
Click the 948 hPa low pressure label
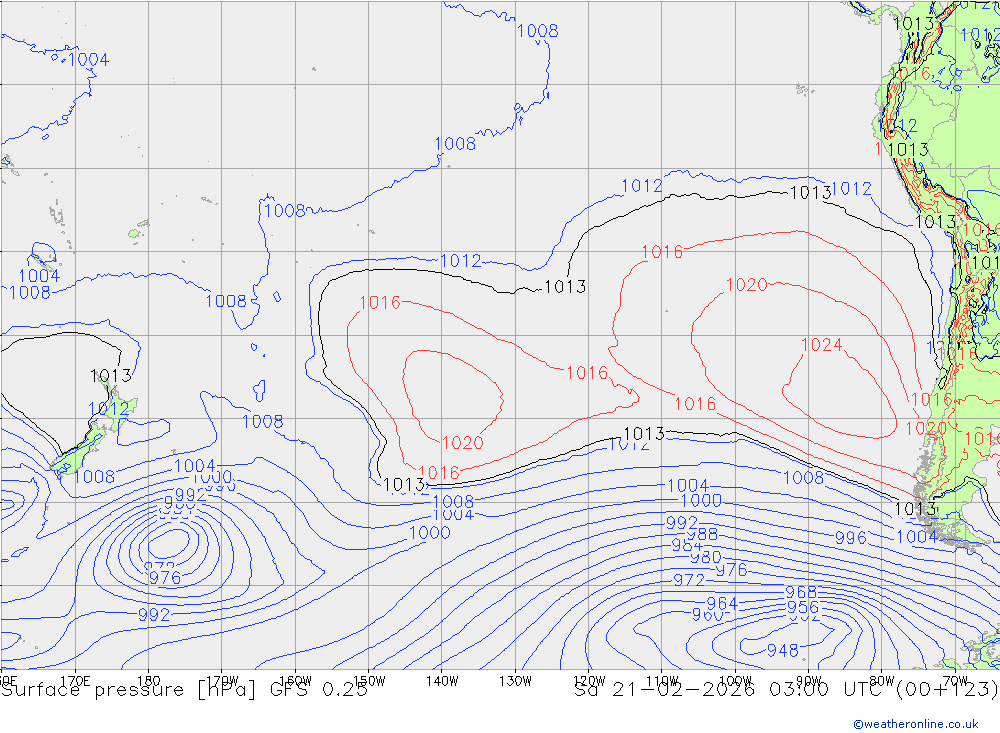[x=783, y=650]
